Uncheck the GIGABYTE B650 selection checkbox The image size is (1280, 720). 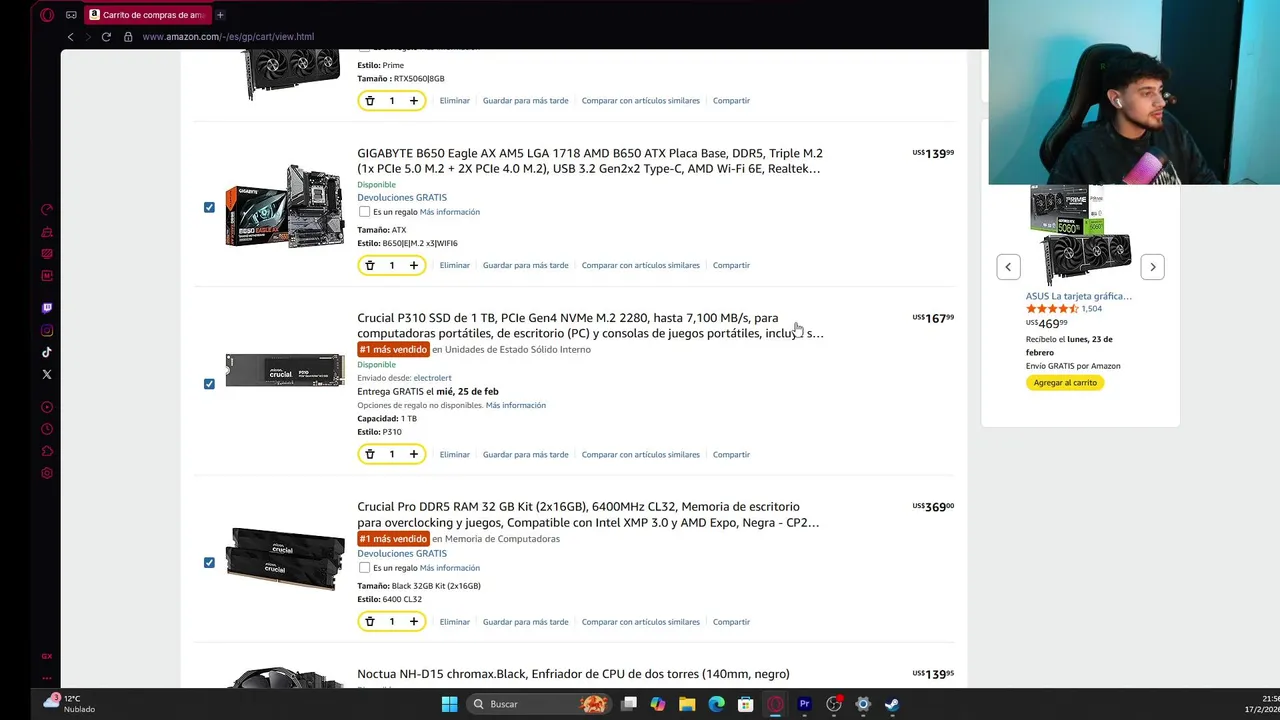point(209,207)
